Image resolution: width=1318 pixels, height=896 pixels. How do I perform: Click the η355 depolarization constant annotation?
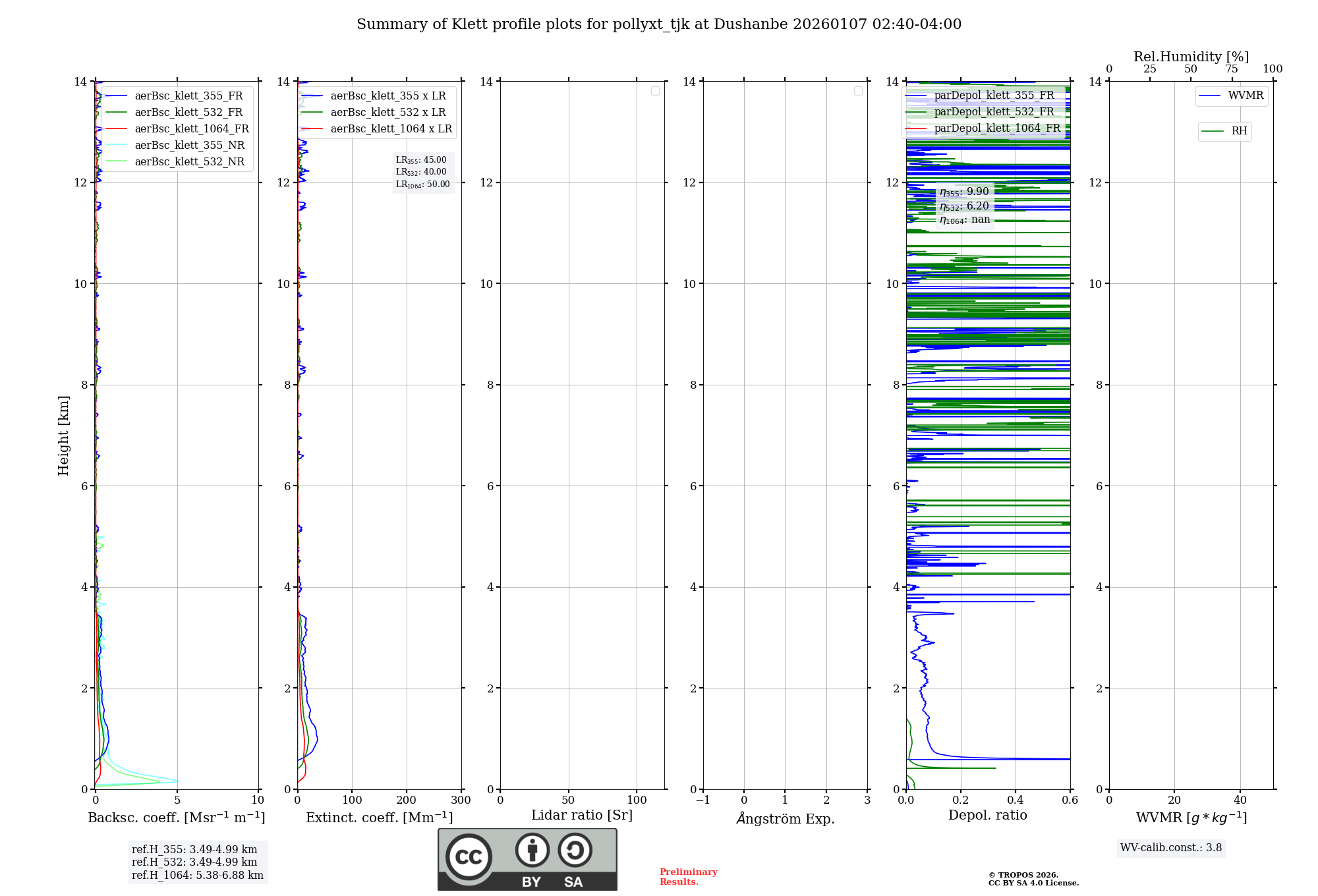[964, 192]
